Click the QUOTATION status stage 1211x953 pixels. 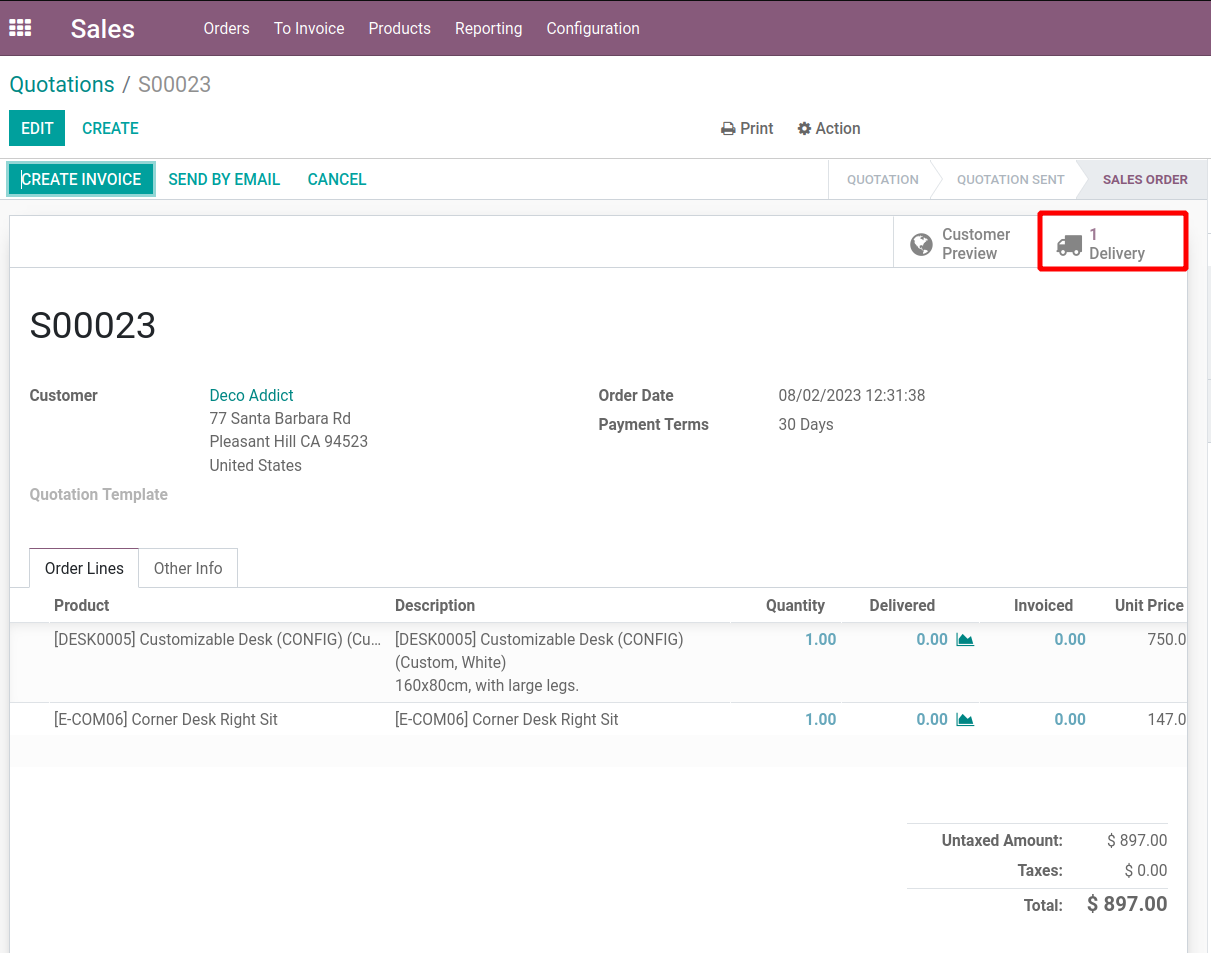pos(882,180)
